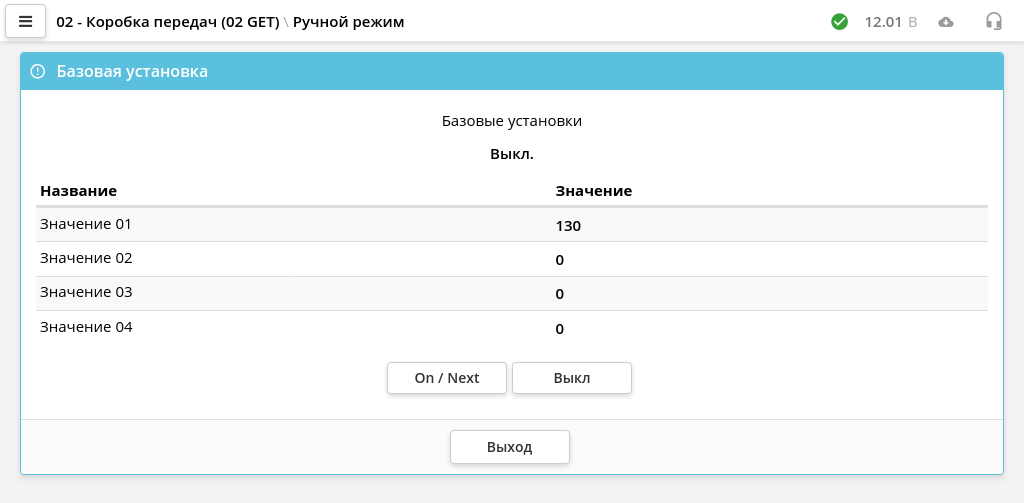Click the Значение column header
1024x503 pixels.
coord(594,191)
